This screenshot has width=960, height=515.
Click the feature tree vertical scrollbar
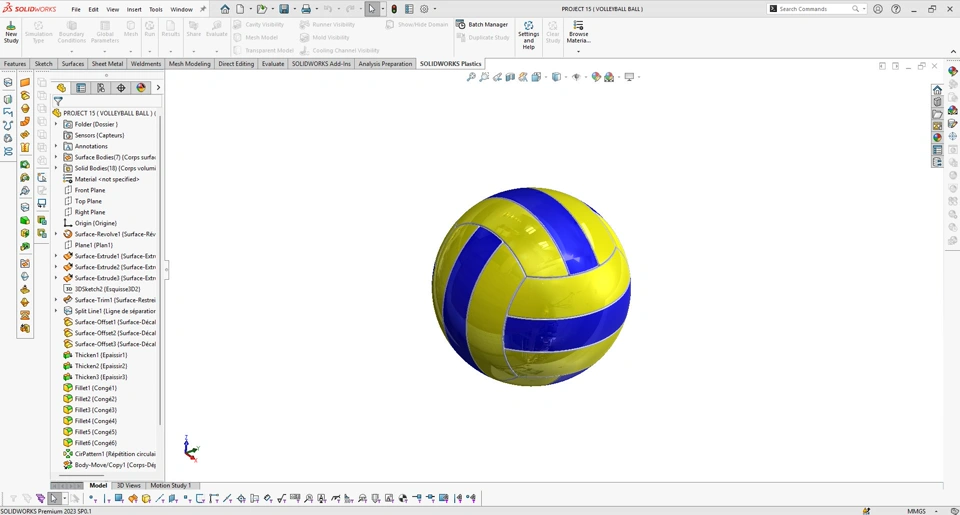pyautogui.click(x=160, y=269)
